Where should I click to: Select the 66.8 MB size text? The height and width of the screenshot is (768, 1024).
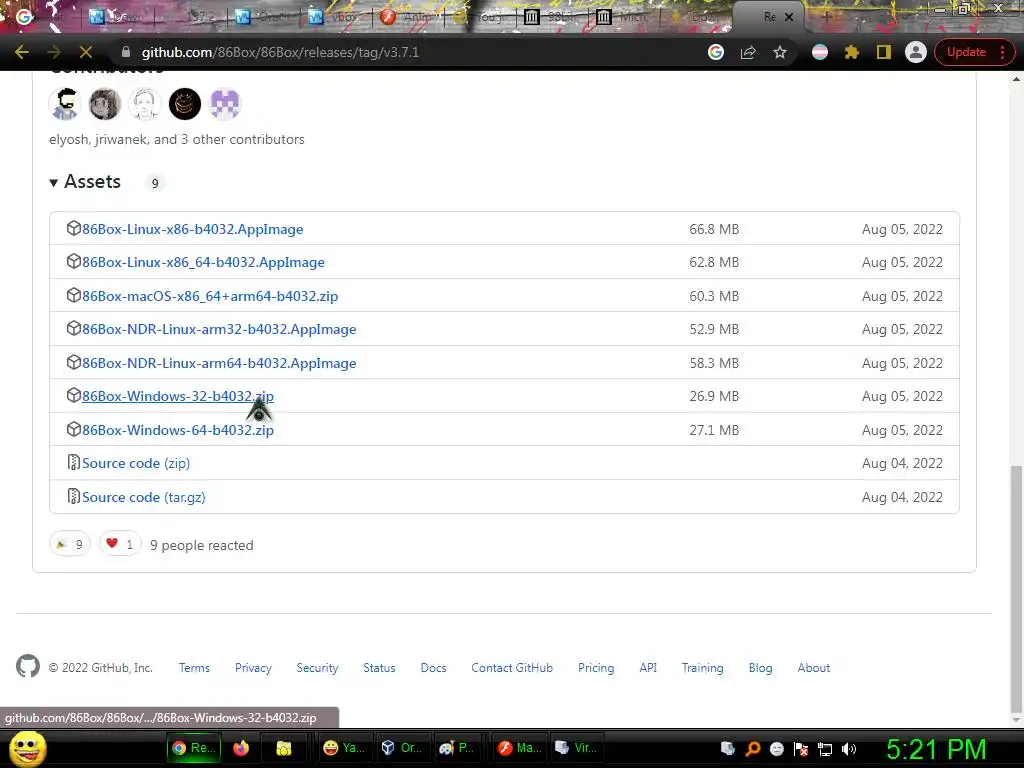click(x=714, y=229)
